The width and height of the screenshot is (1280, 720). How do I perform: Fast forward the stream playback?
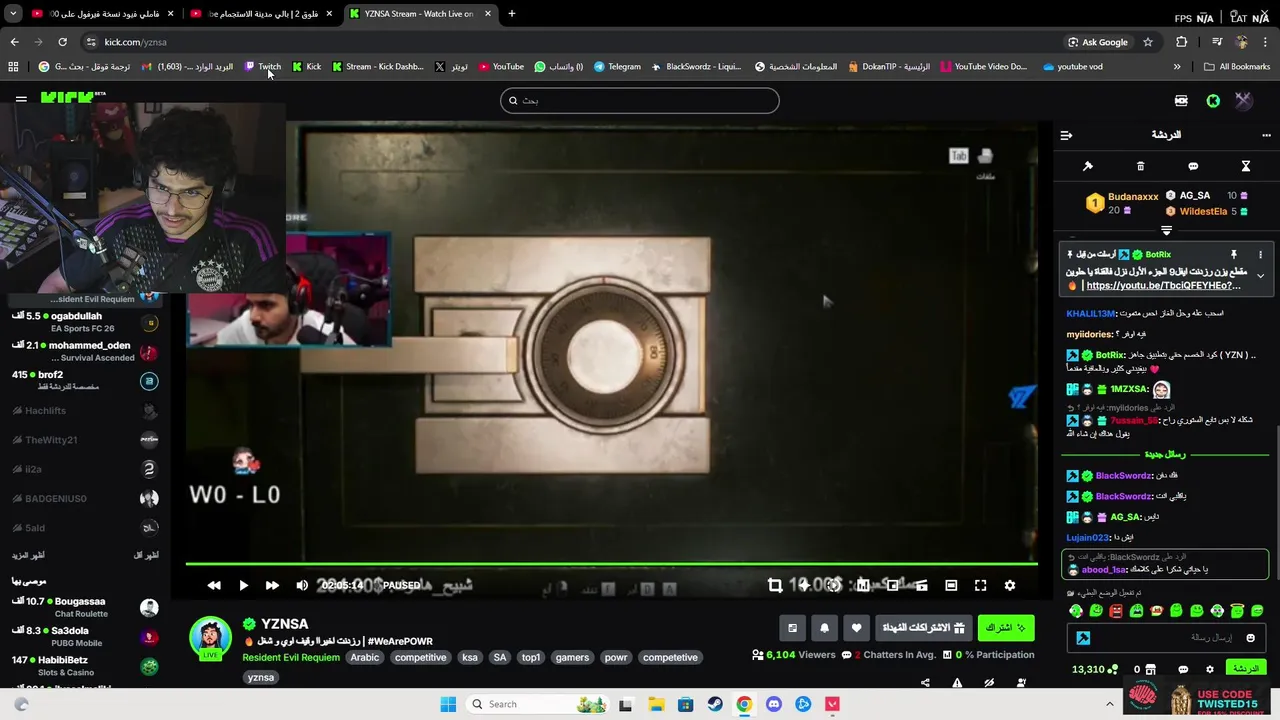(x=272, y=585)
